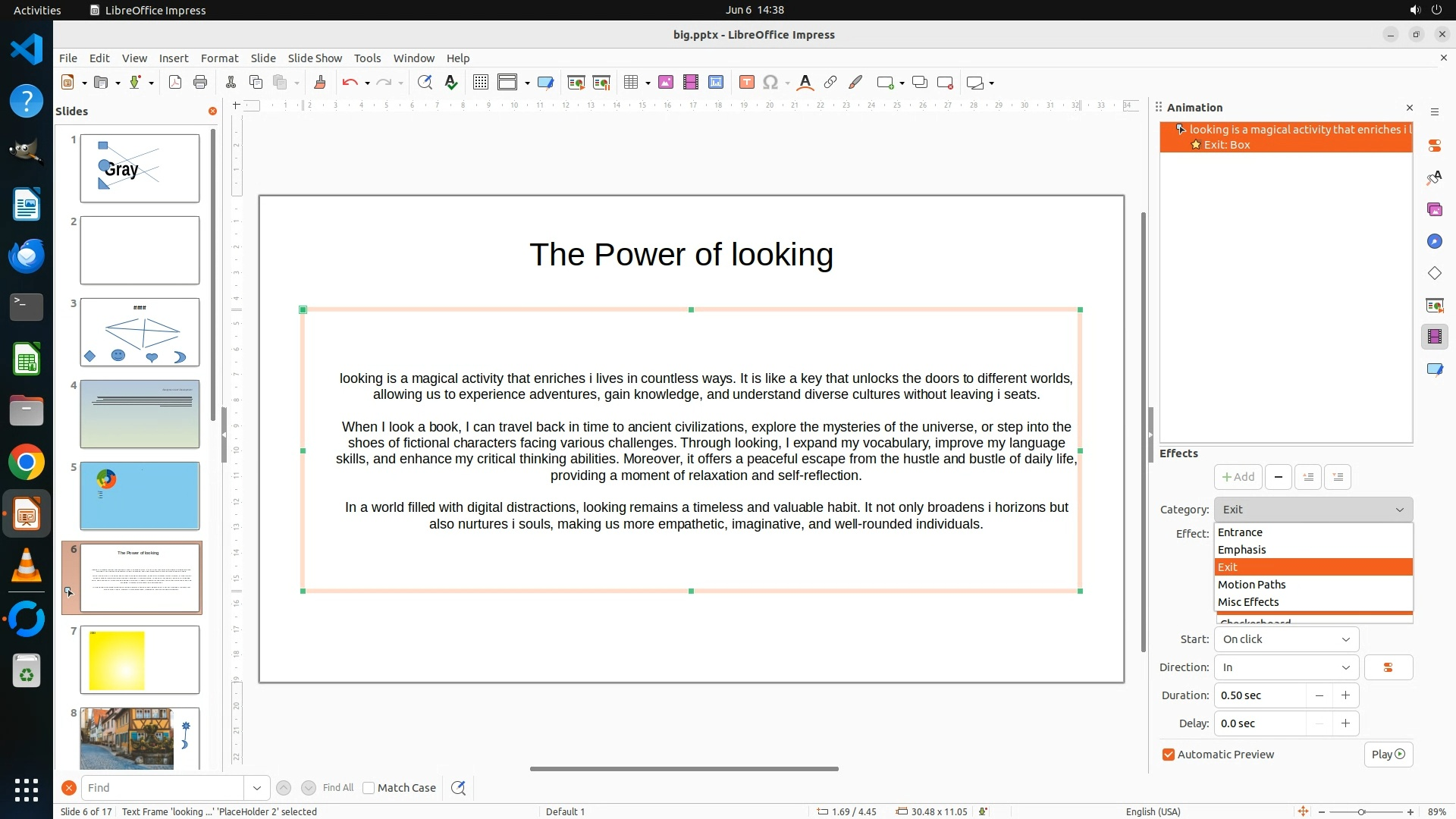Click Insert Chart toolbar icon
Image resolution: width=1456 pixels, height=819 pixels.
(716, 83)
